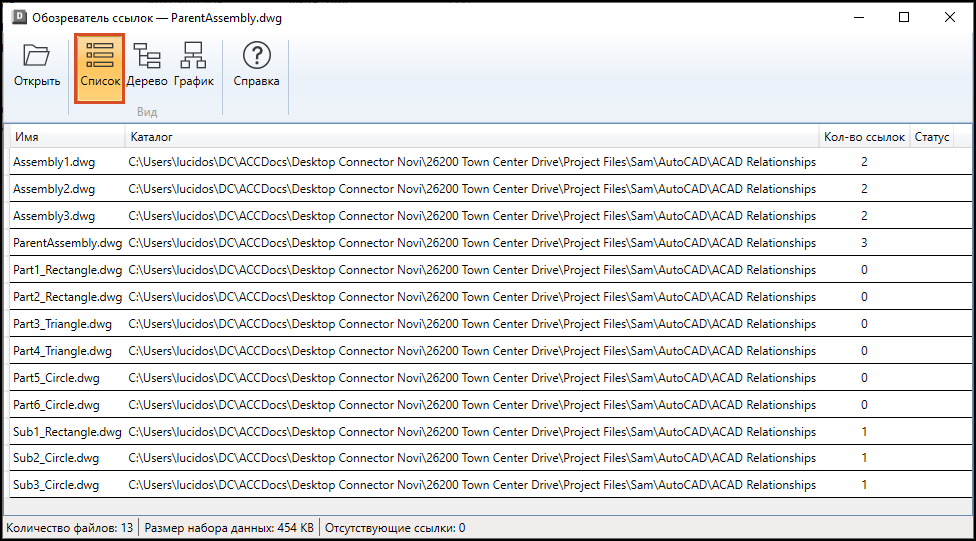Sort by the Каталог column header
The image size is (976, 541).
tap(472, 137)
